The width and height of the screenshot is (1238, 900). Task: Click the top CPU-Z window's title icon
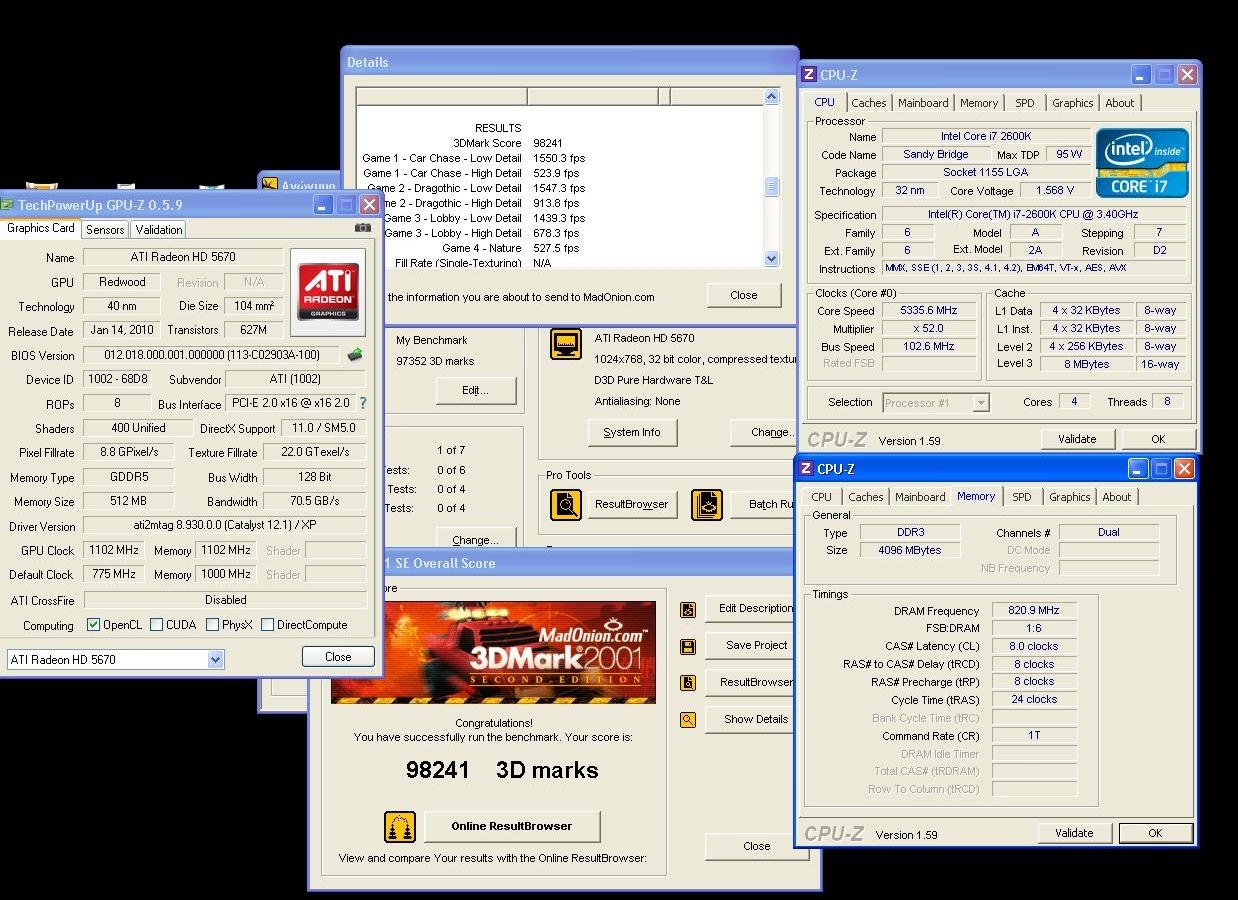[x=810, y=74]
